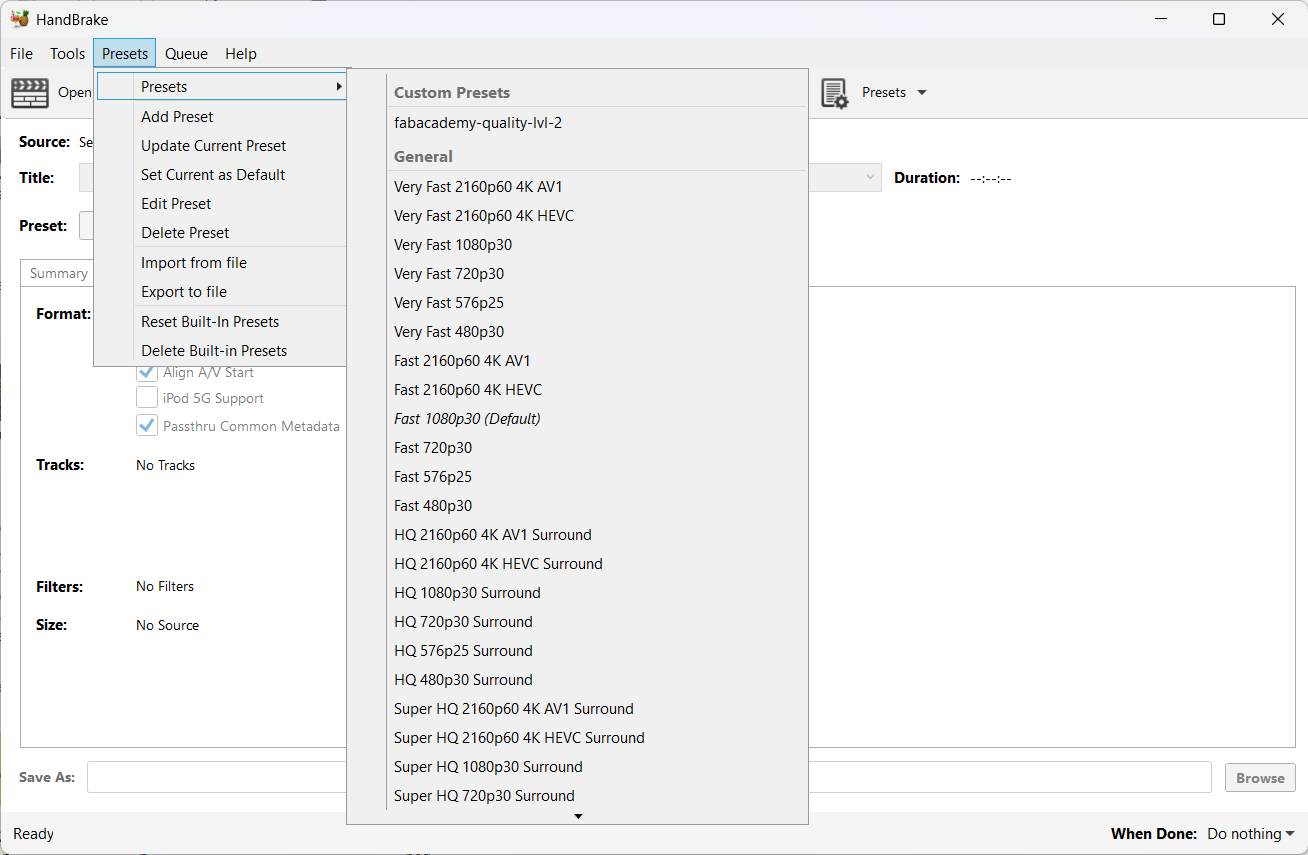Screen dimensions: 1308x855
Task: Click the No Tracks text
Action: pyautogui.click(x=165, y=465)
